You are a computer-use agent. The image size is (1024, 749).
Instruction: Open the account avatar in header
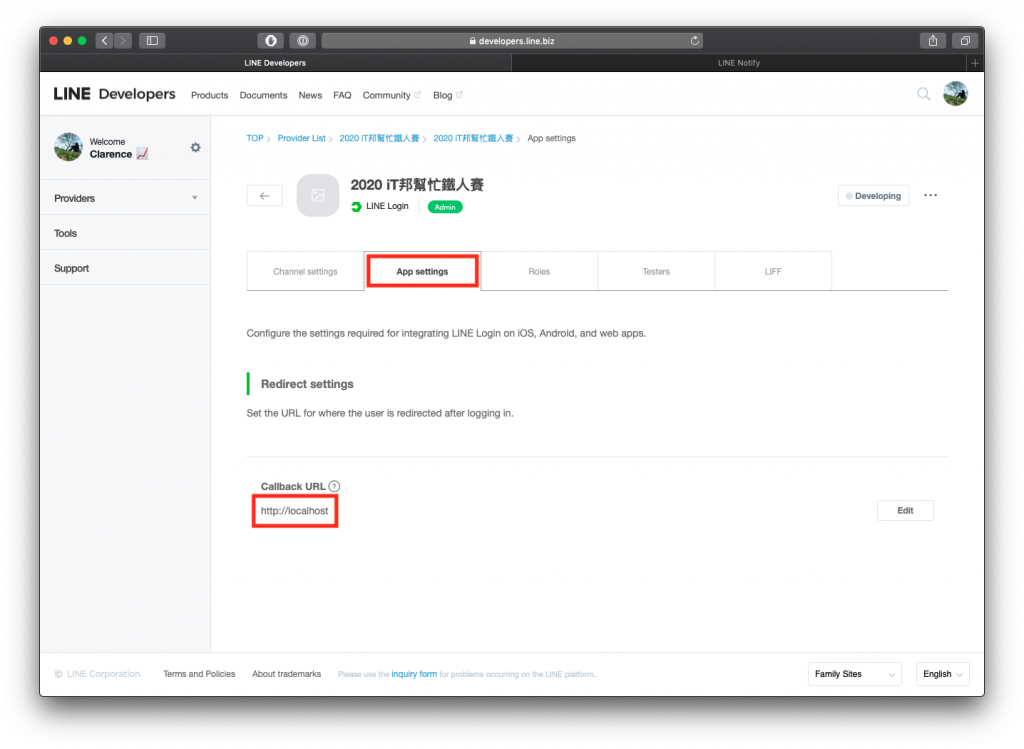[x=955, y=94]
